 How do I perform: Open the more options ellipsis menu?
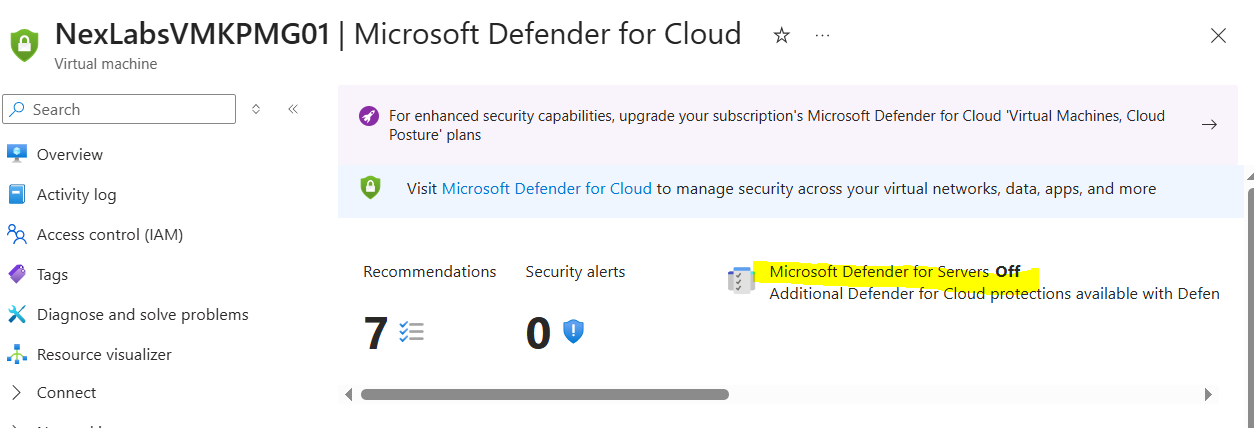pos(823,35)
